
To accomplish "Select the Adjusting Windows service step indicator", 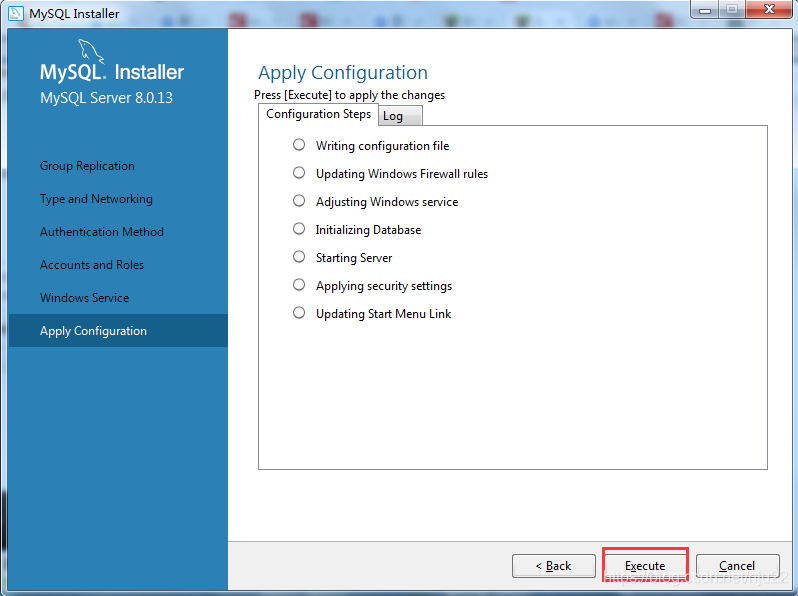I will (x=299, y=201).
